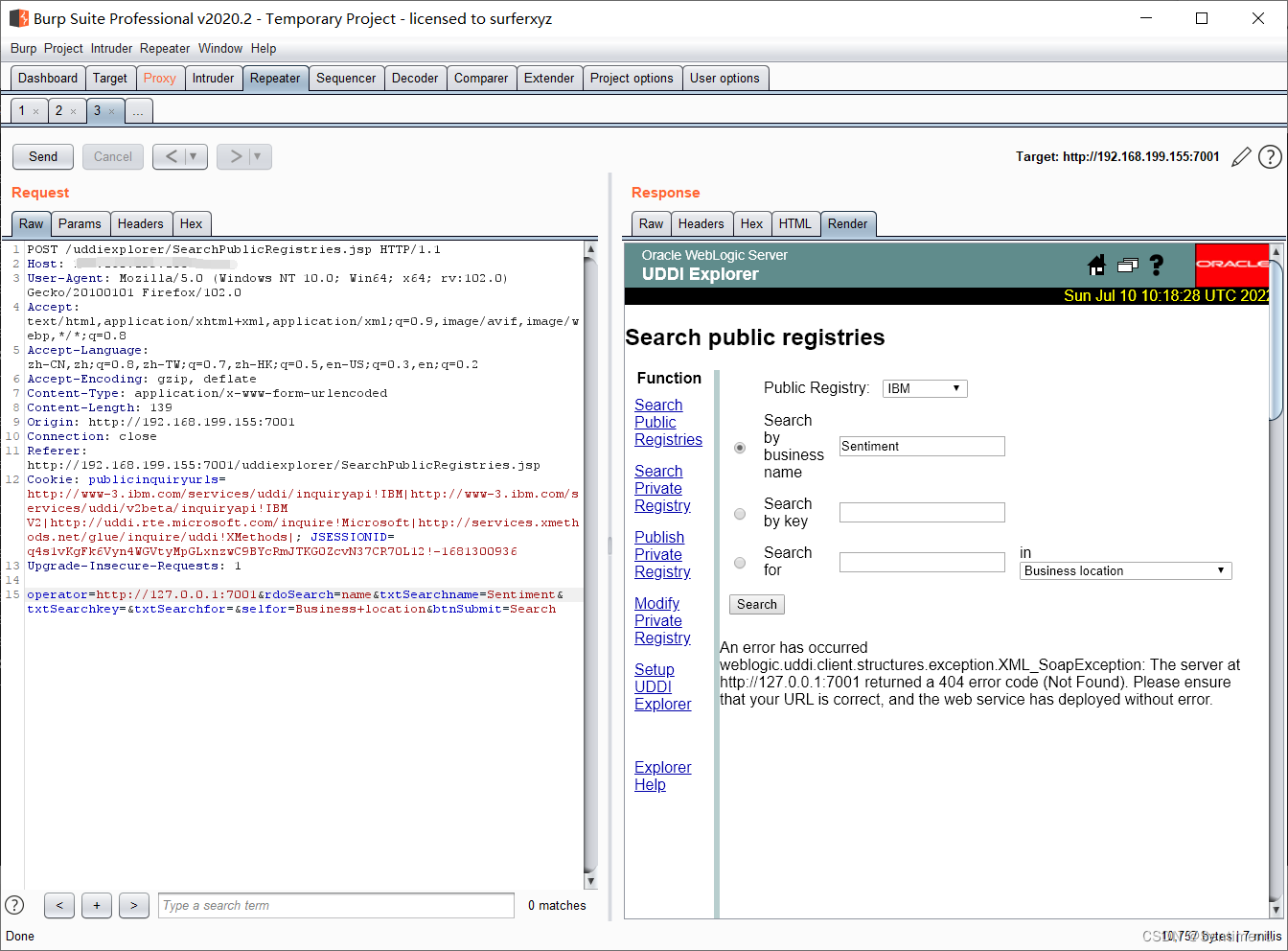The height and width of the screenshot is (951, 1288).
Task: Click the Type a search term box
Action: tap(336, 905)
